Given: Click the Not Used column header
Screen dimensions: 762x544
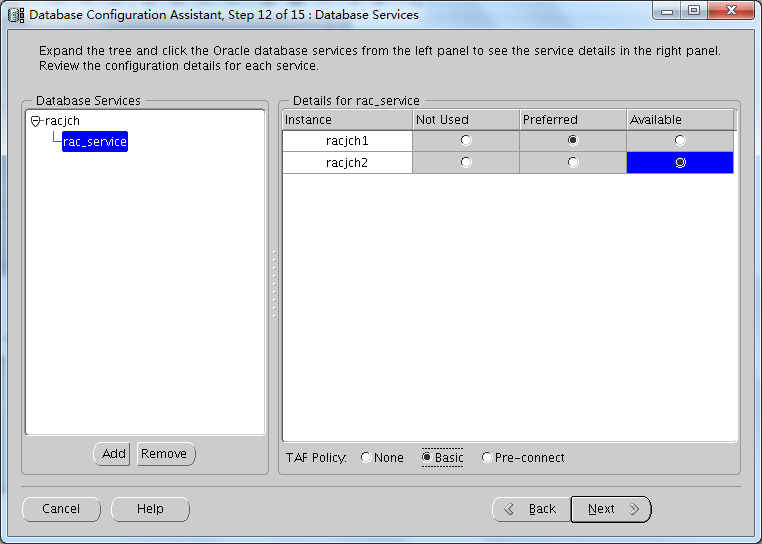Looking at the screenshot, I should tap(466, 120).
